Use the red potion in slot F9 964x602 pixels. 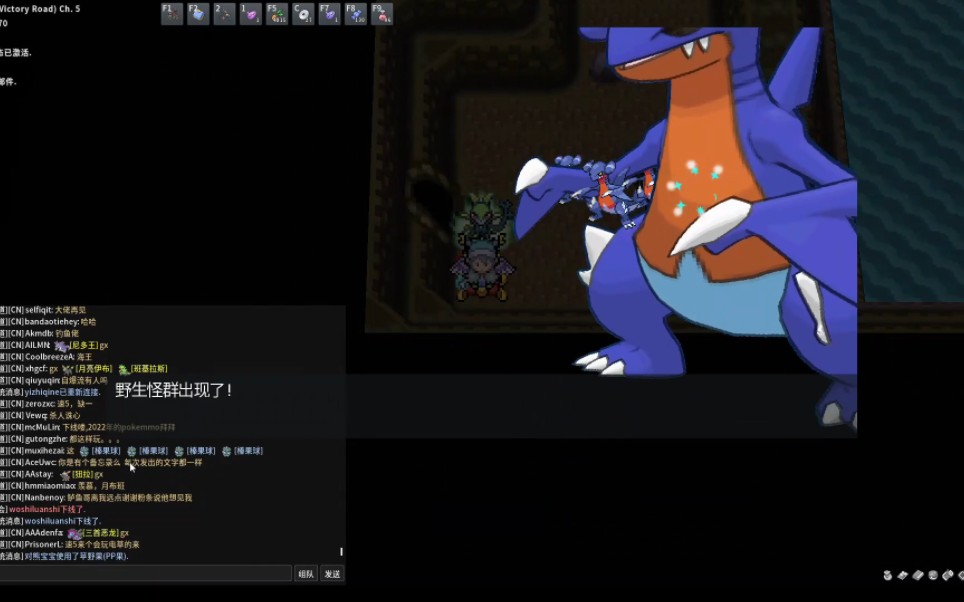point(382,14)
